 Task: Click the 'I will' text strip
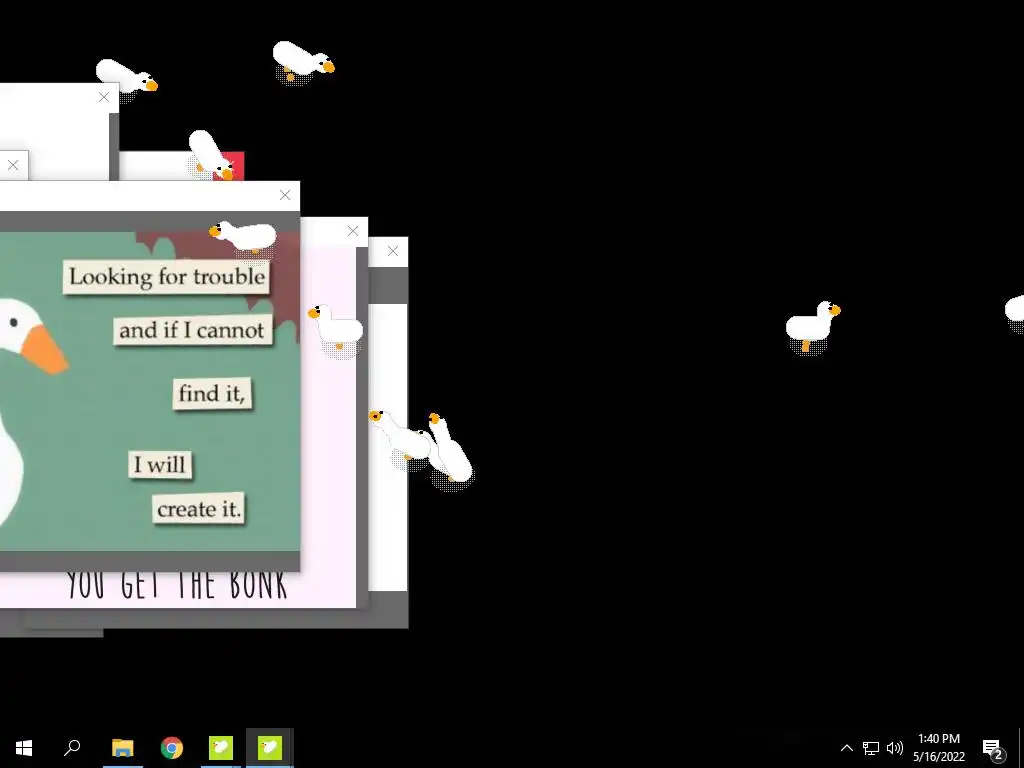click(x=160, y=464)
